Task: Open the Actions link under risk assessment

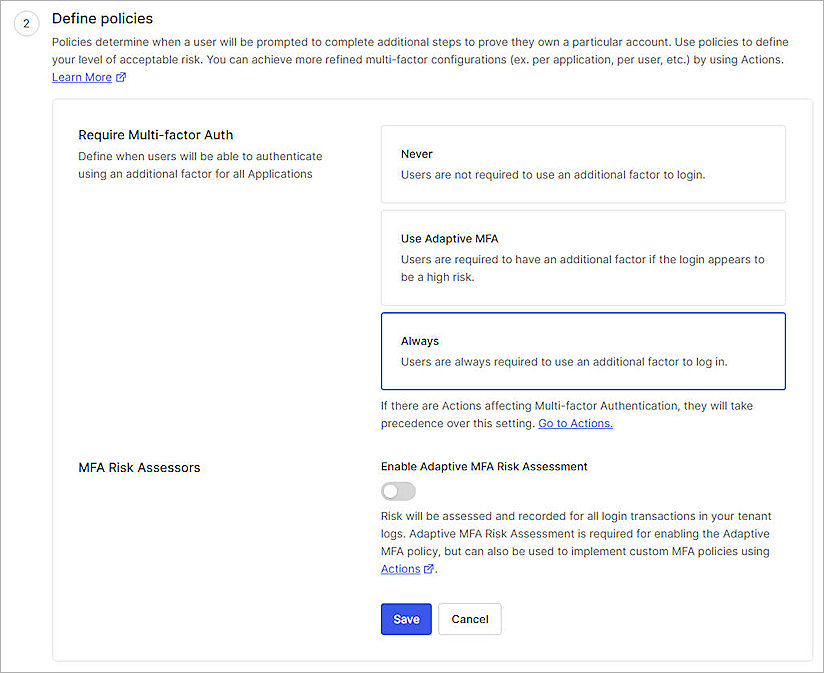Action: [401, 568]
